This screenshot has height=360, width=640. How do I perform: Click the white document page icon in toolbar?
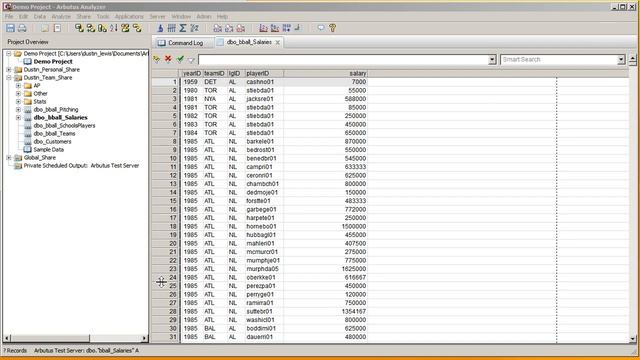pyautogui.click(x=58, y=28)
